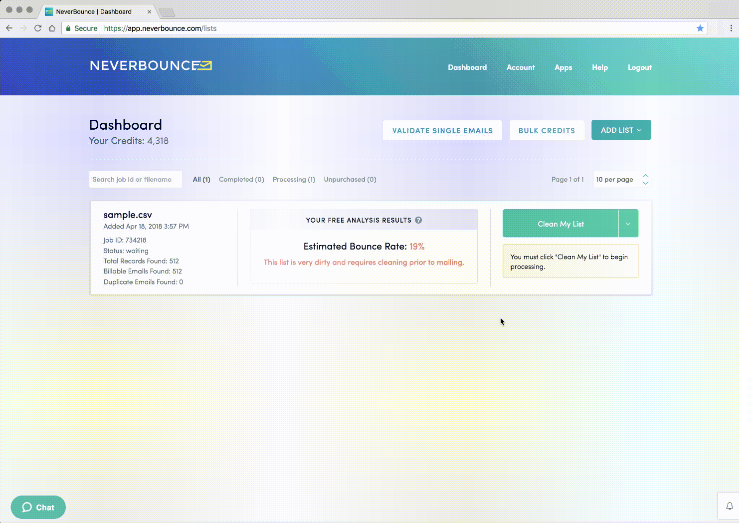This screenshot has width=739, height=523.
Task: Open the browser home icon
Action: point(52,28)
